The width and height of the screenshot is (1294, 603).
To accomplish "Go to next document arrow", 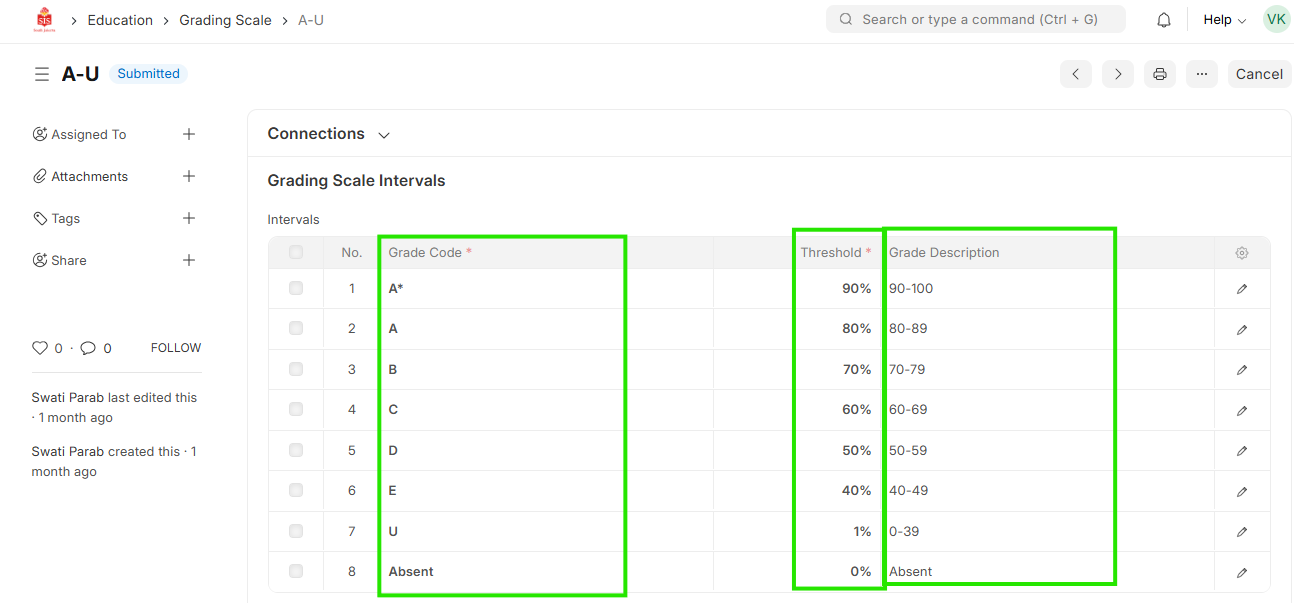I will pos(1117,74).
